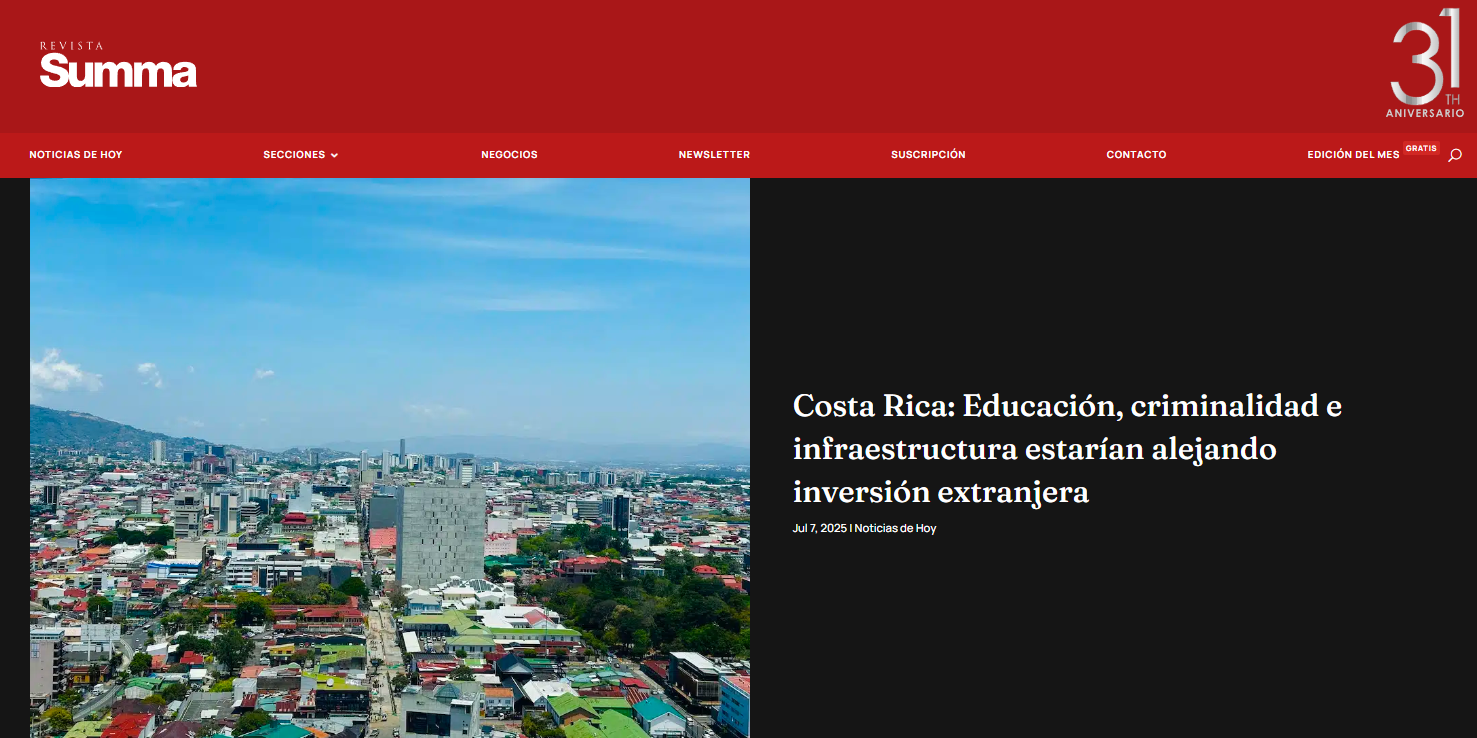Open the article about inversión extranjera
1477x738 pixels.
1065,448
